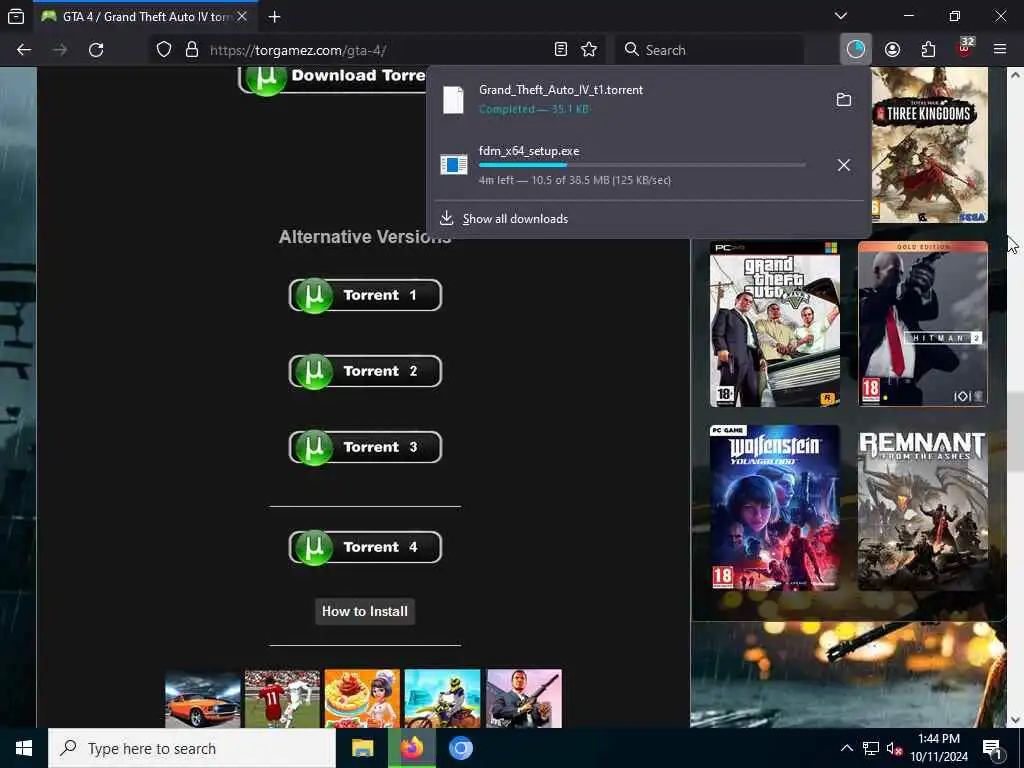Click the Torrent 2 button
This screenshot has height=768, width=1024.
point(365,371)
